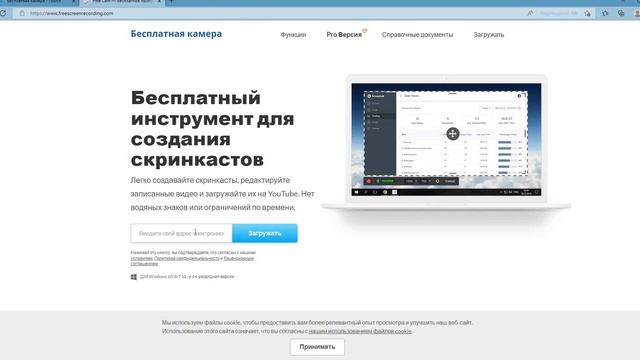This screenshot has width=640, height=360.
Task: Open Справочные документы in navigation
Action: pos(417,35)
